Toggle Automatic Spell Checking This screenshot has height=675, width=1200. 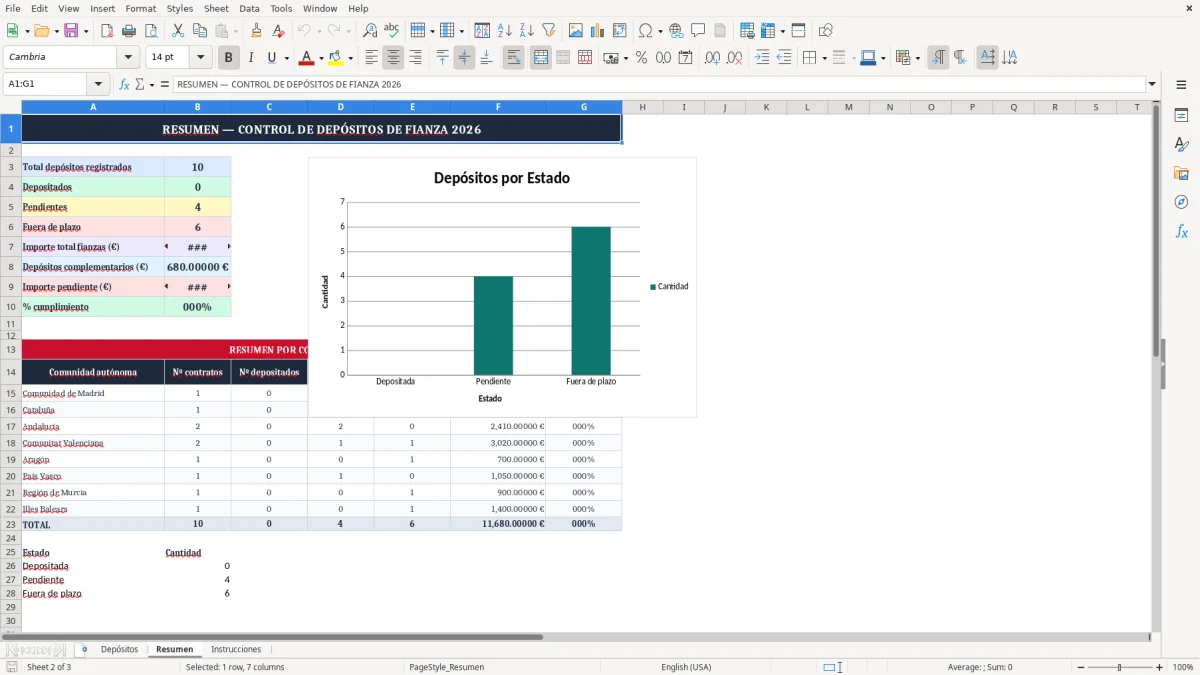click(x=392, y=31)
